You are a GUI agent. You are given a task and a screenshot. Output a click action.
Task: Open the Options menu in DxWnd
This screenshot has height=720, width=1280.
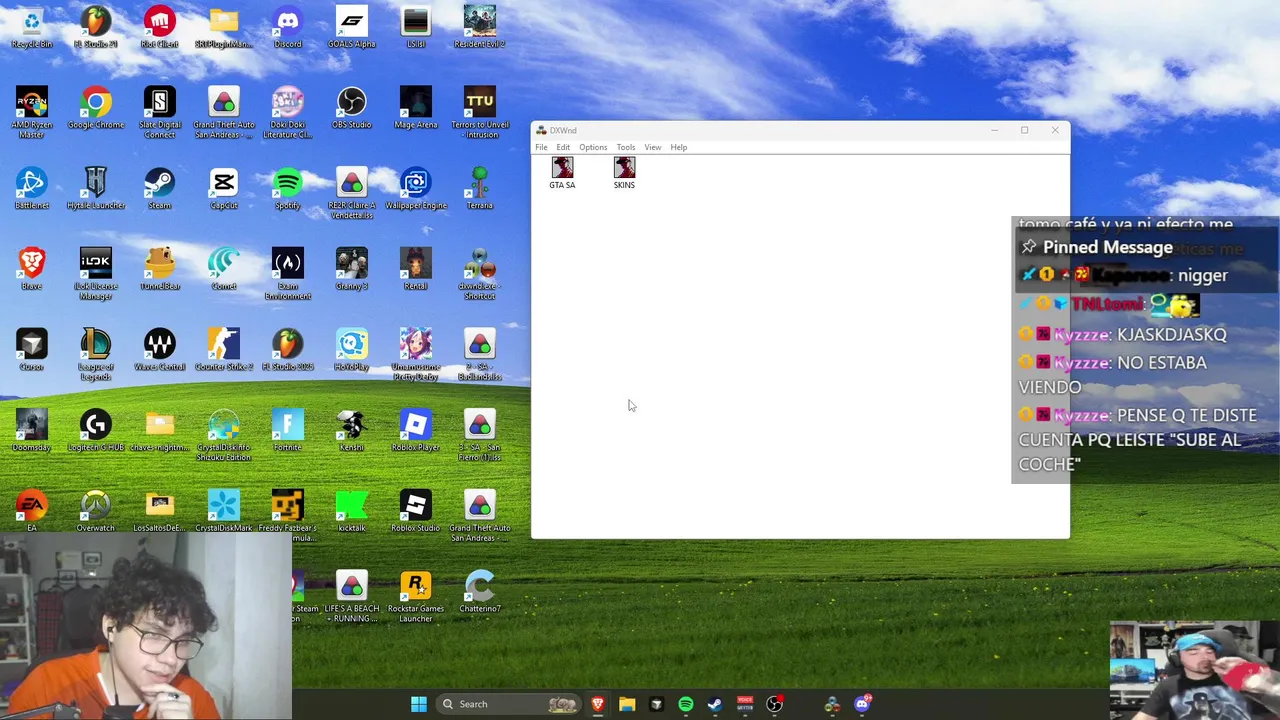[x=593, y=147]
